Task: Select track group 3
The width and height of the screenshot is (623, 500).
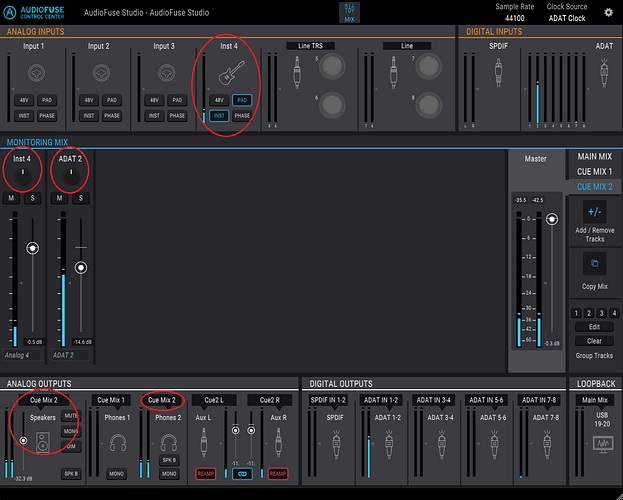Action: (x=602, y=313)
